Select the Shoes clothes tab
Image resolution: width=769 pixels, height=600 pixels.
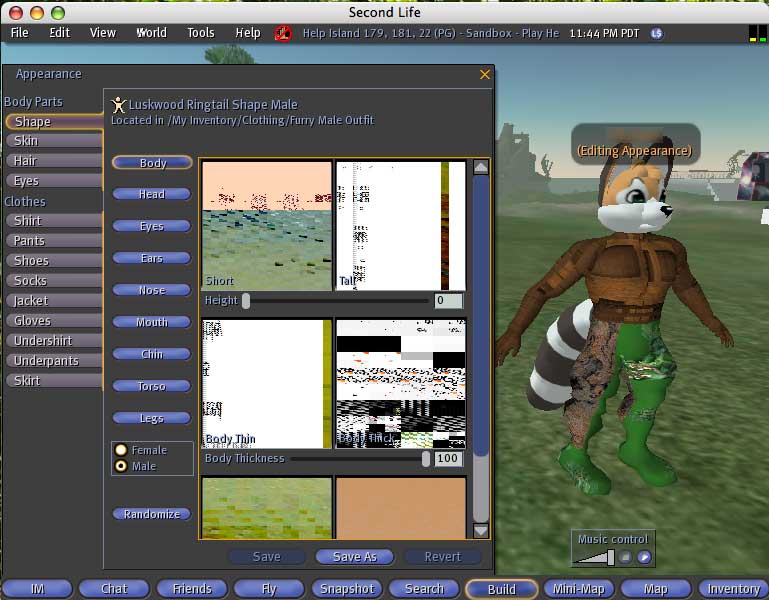[x=54, y=261]
